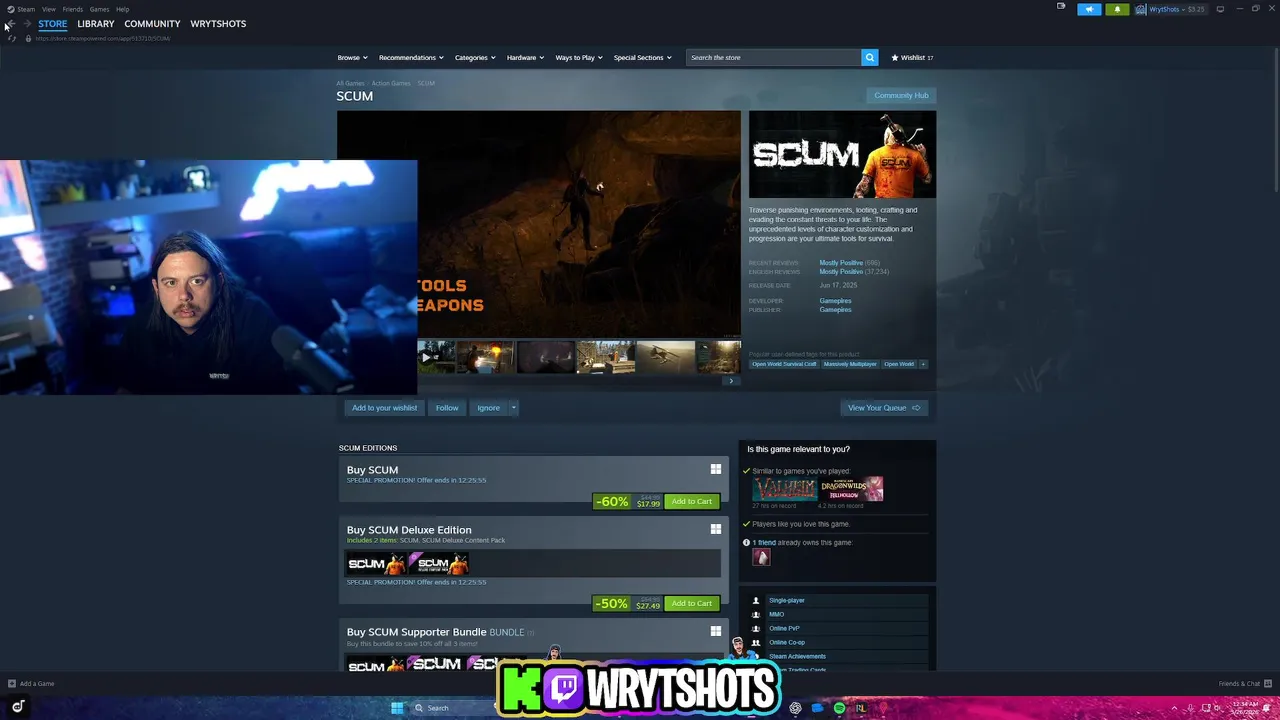The image size is (1280, 720).
Task: Open Friends & Chat
Action: [x=1243, y=684]
